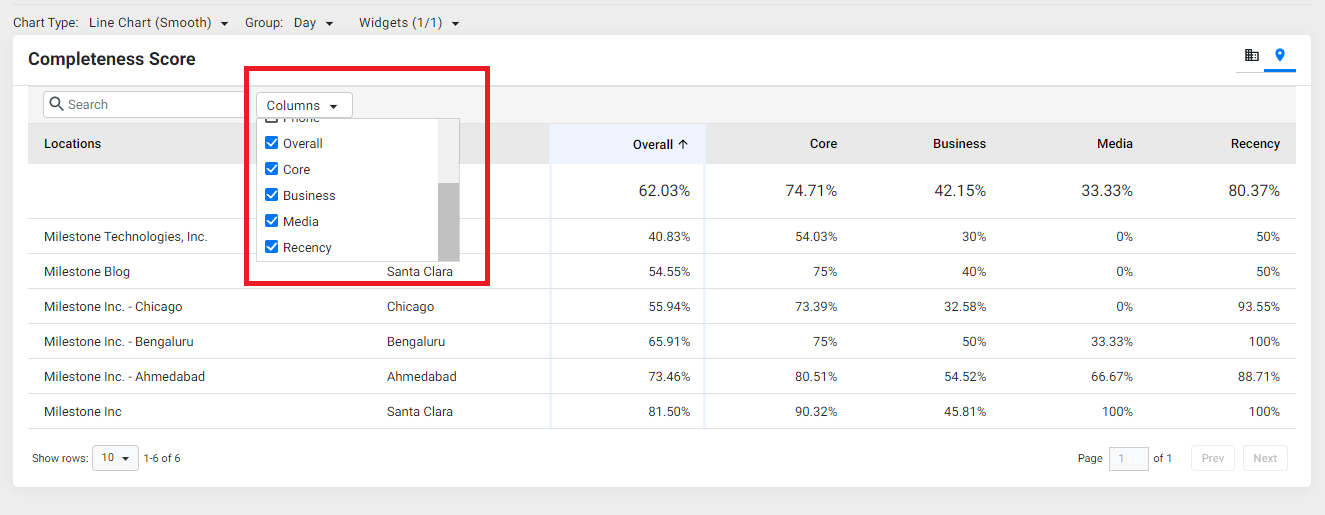The width and height of the screenshot is (1325, 515).
Task: Click the 66.67% media cell
Action: [1112, 377]
